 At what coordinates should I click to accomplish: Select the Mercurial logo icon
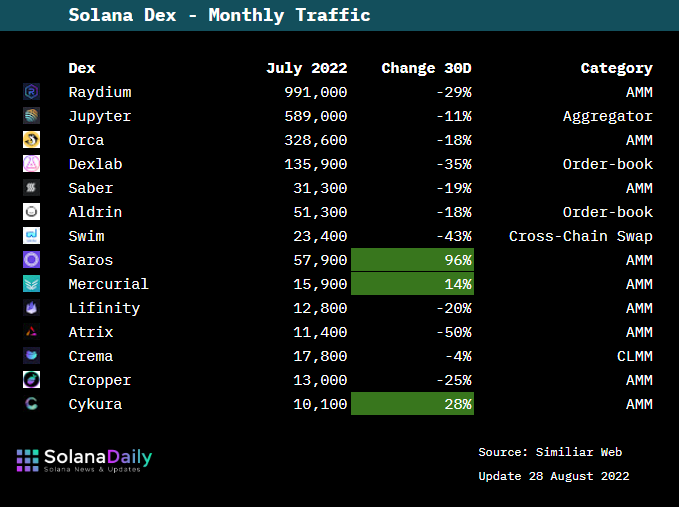pyautogui.click(x=31, y=284)
